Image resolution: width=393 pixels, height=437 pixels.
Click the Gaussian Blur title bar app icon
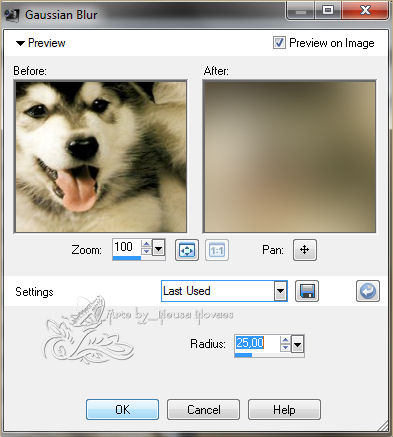pyautogui.click(x=12, y=15)
